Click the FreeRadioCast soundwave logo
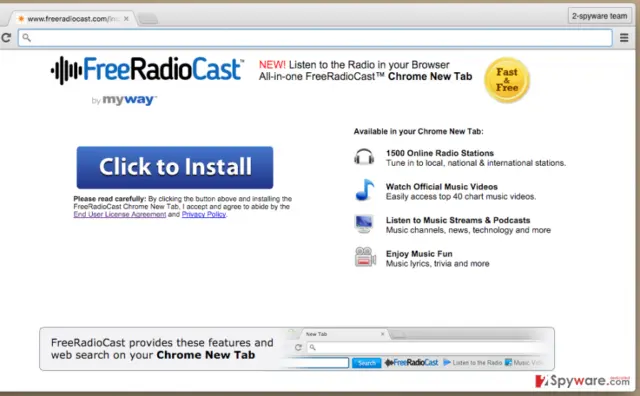 coord(147,70)
